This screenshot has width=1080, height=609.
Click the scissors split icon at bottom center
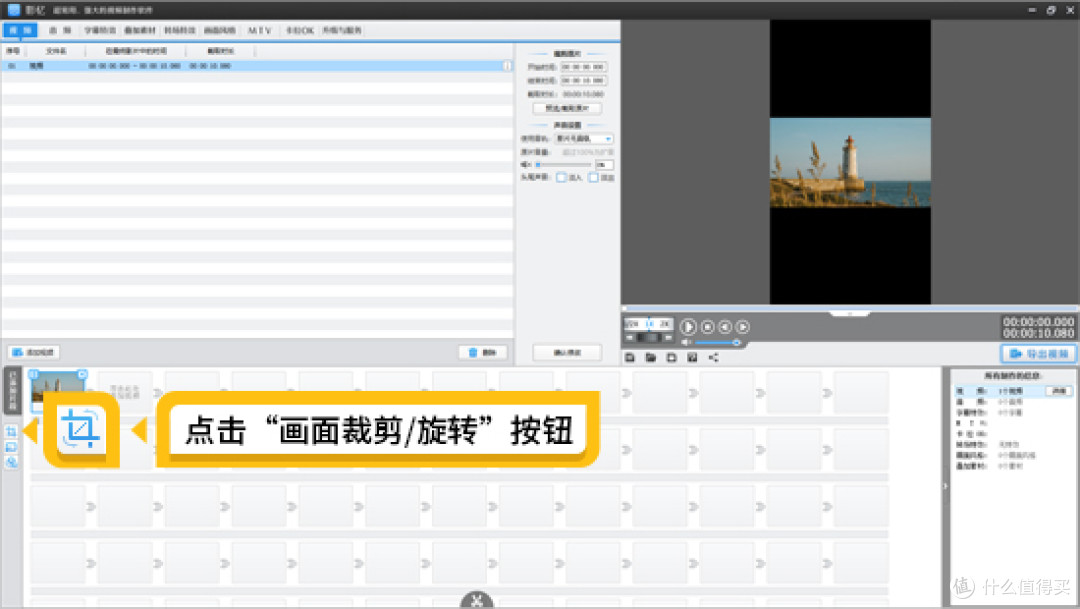[477, 601]
